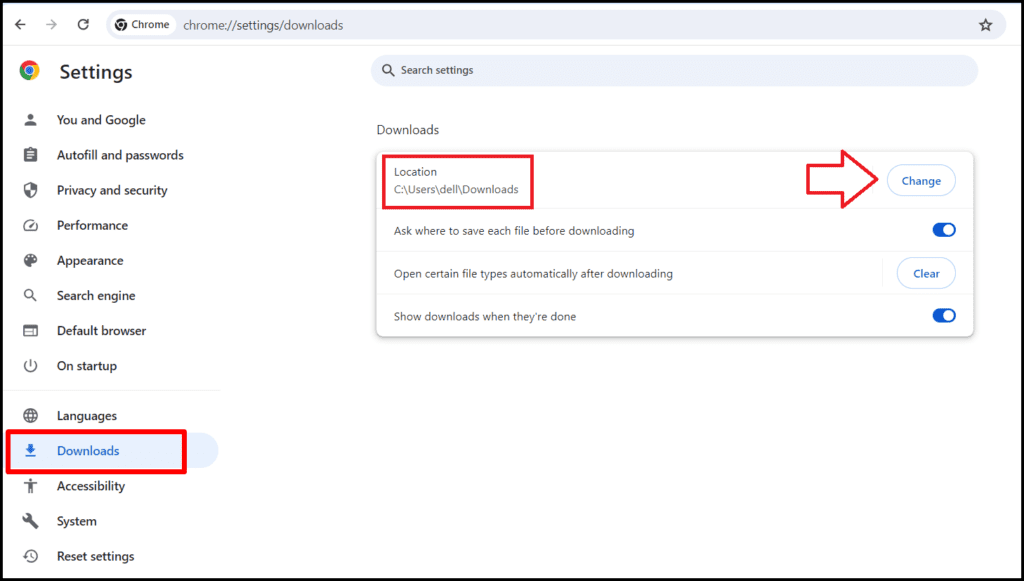This screenshot has height=581, width=1024.
Task: Bookmark this page with the star icon
Action: click(985, 25)
